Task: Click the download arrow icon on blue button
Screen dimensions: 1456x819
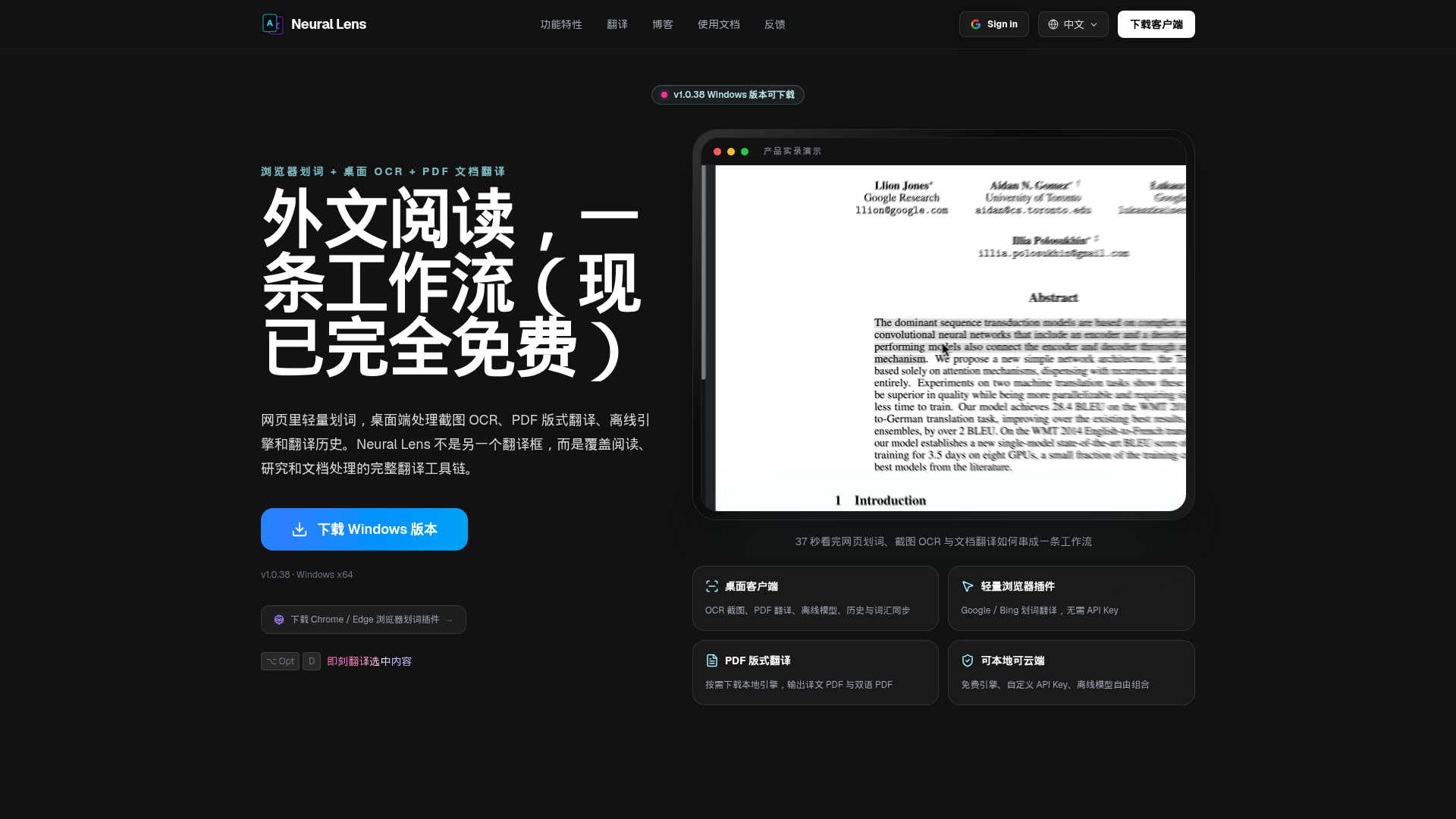Action: [300, 529]
